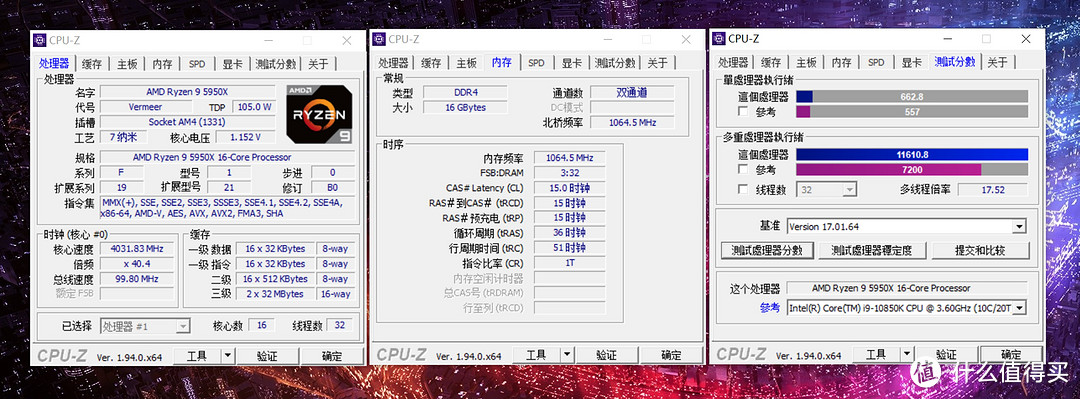Image resolution: width=1080 pixels, height=399 pixels.
Task: Select 内存 tab in left window
Action: click(x=163, y=64)
